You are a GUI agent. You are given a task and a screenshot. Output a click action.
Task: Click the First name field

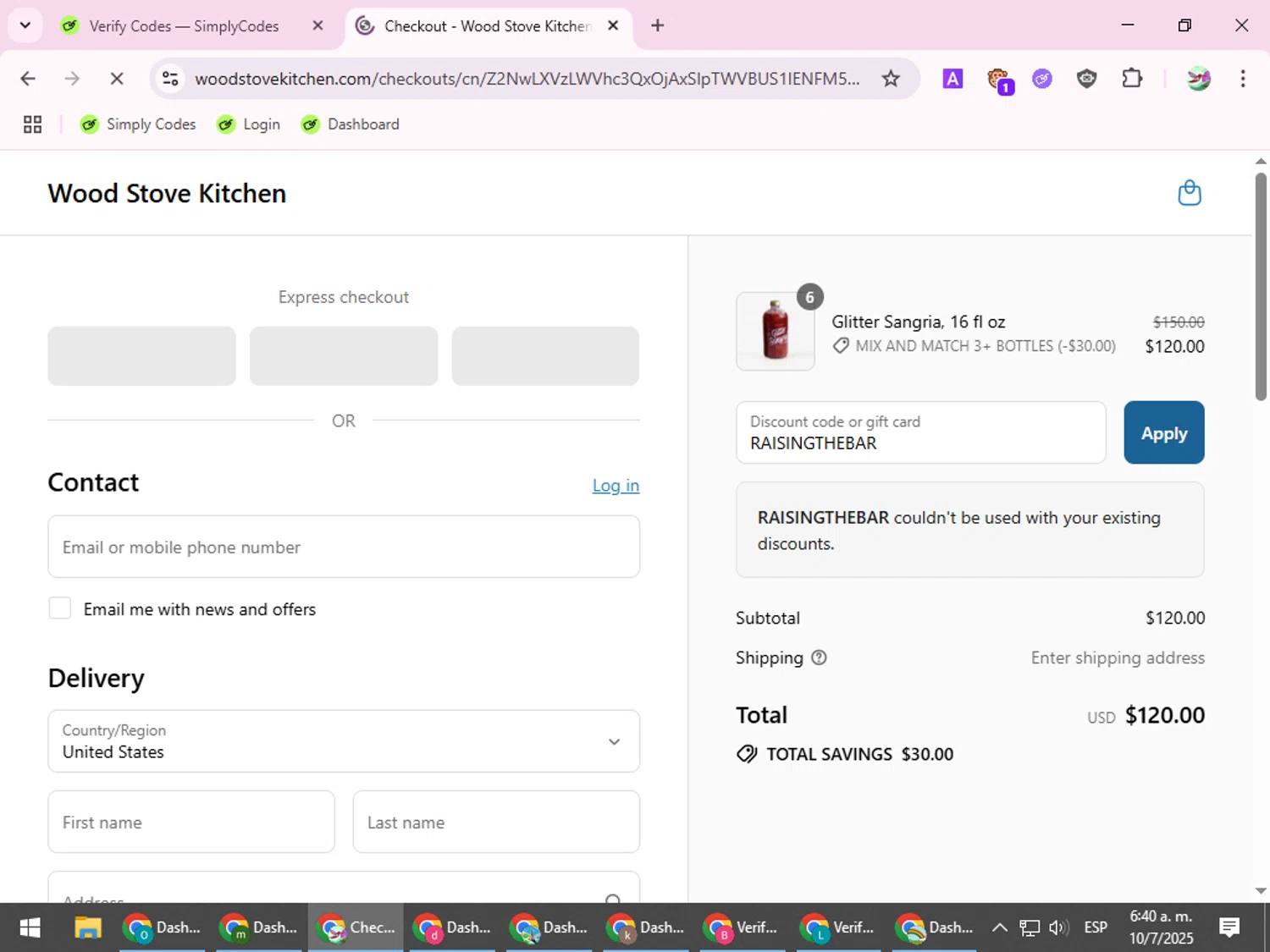point(191,822)
